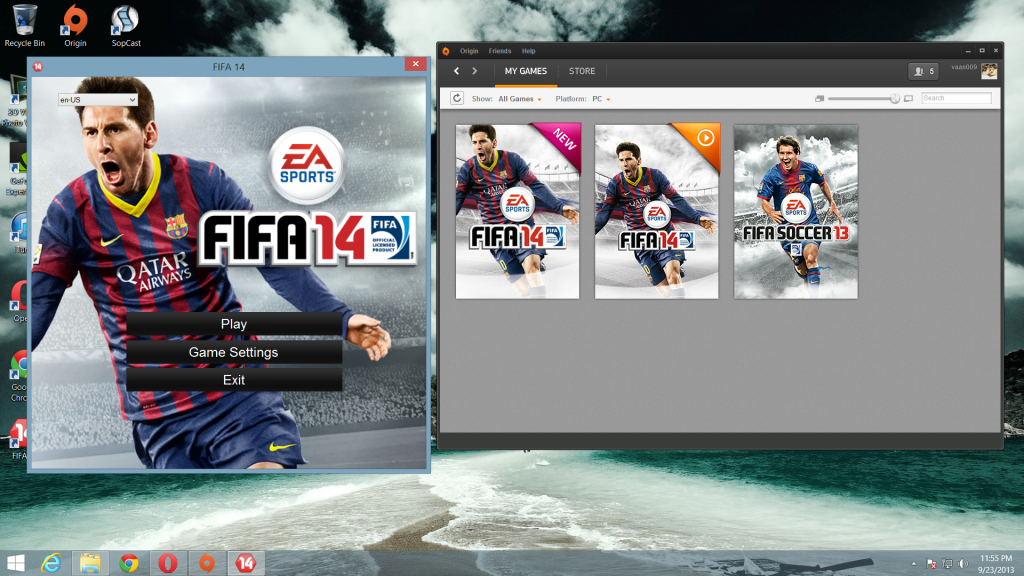
Task: Select the FIFA 14 tile marked NEW
Action: pyautogui.click(x=517, y=211)
